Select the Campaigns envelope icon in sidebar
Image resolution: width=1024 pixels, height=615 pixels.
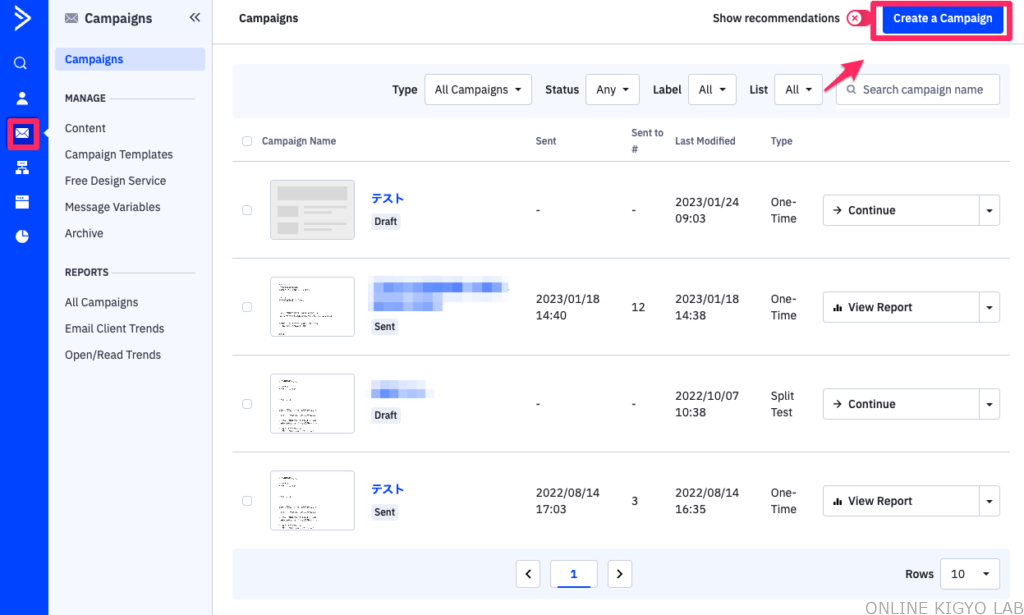22,133
